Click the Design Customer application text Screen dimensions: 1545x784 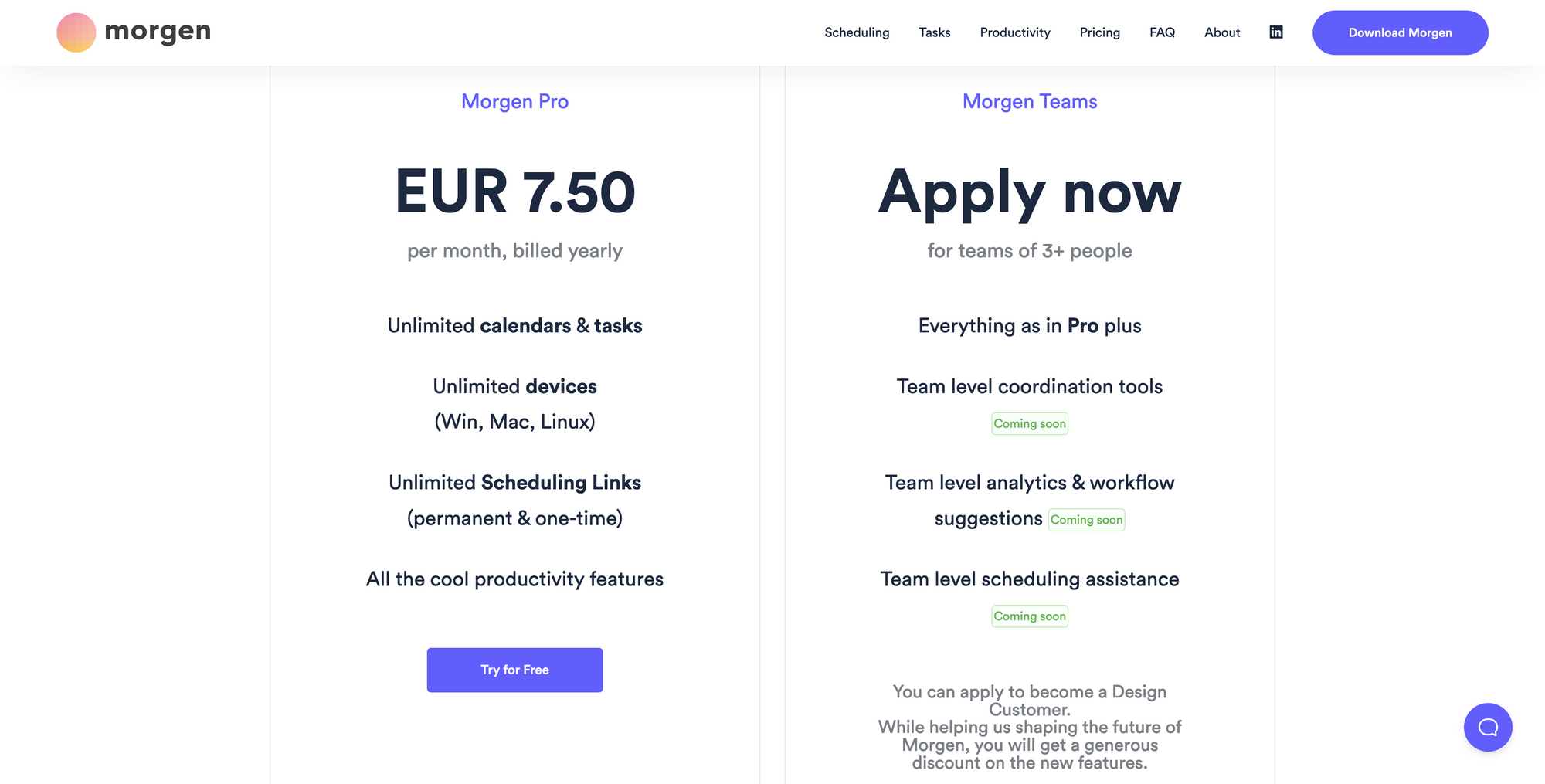pos(1030,726)
